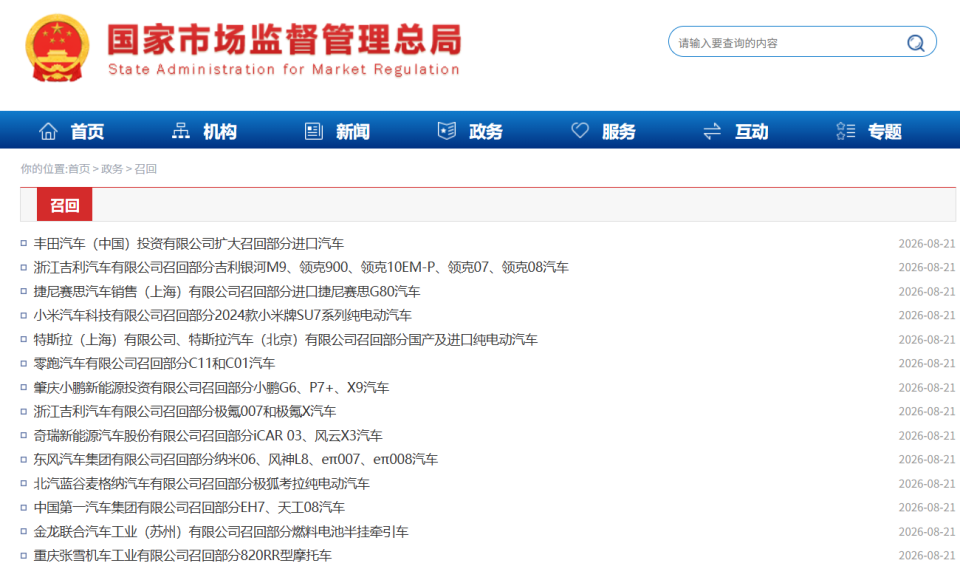Screen dimensions: 960x566
Task: Open the 服务 navigation menu item
Action: (618, 132)
